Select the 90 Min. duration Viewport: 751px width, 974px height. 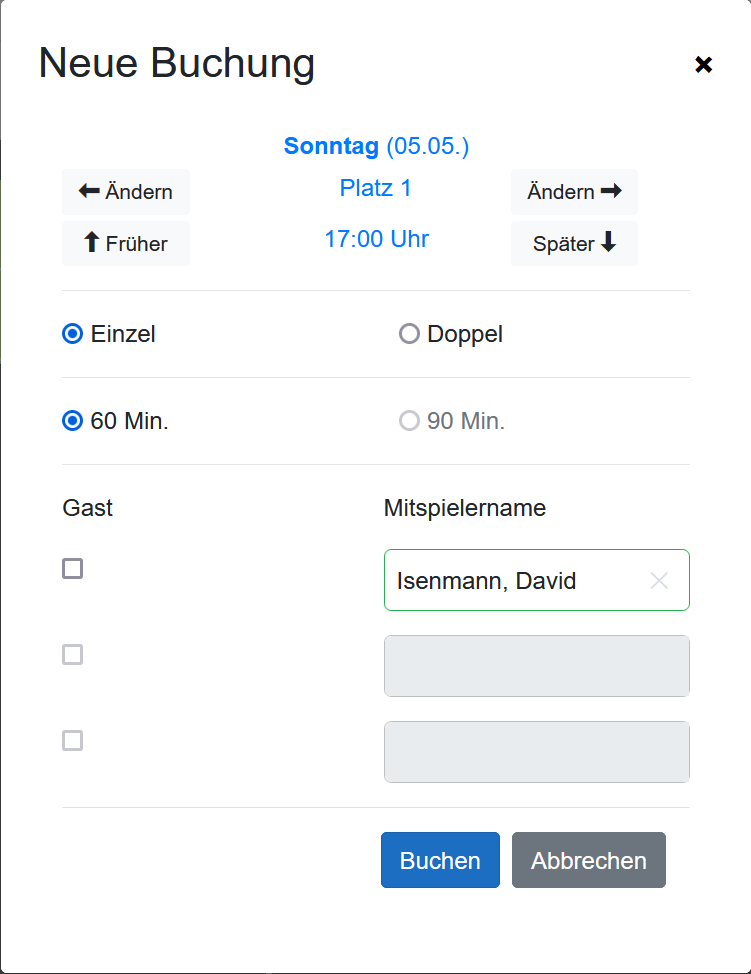409,421
